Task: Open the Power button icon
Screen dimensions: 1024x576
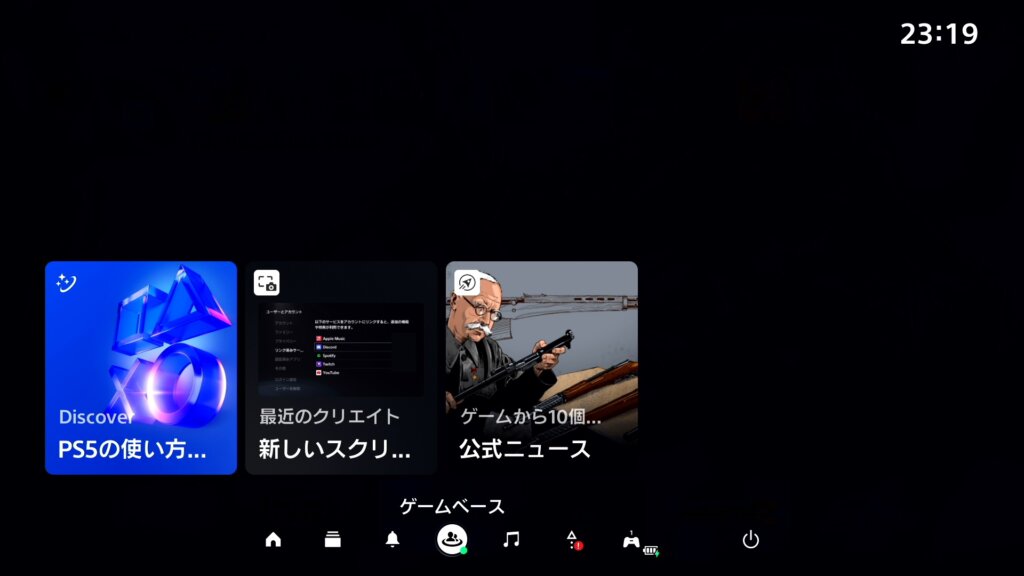Action: [x=750, y=539]
